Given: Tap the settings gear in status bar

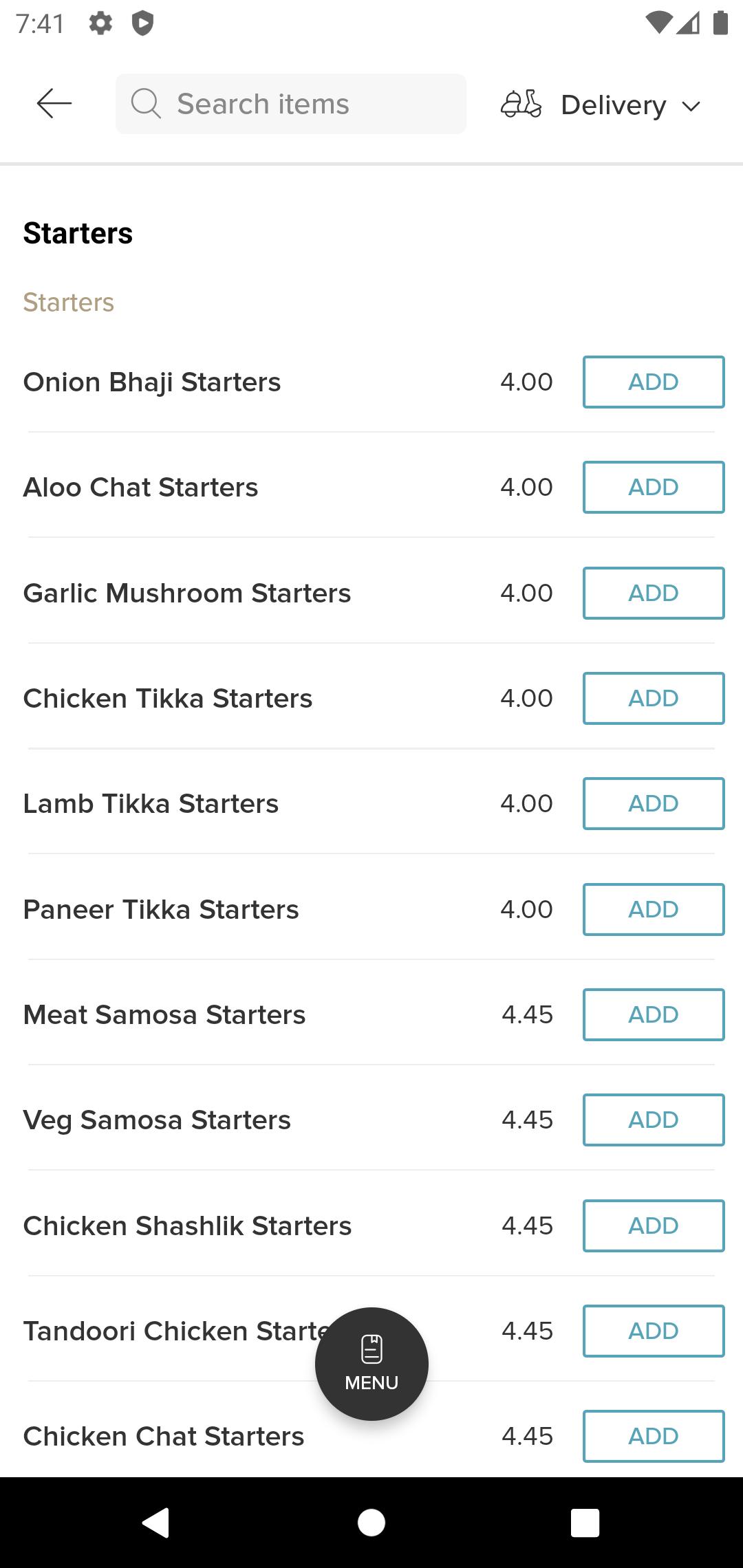Looking at the screenshot, I should pos(100,23).
